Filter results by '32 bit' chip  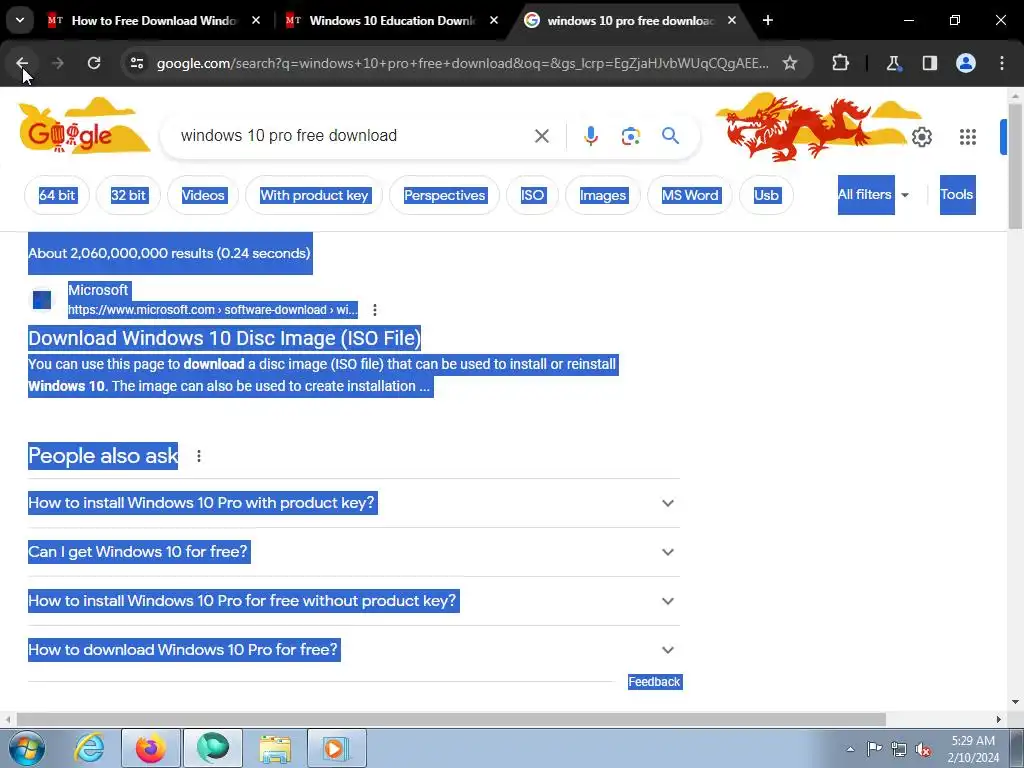pos(128,195)
